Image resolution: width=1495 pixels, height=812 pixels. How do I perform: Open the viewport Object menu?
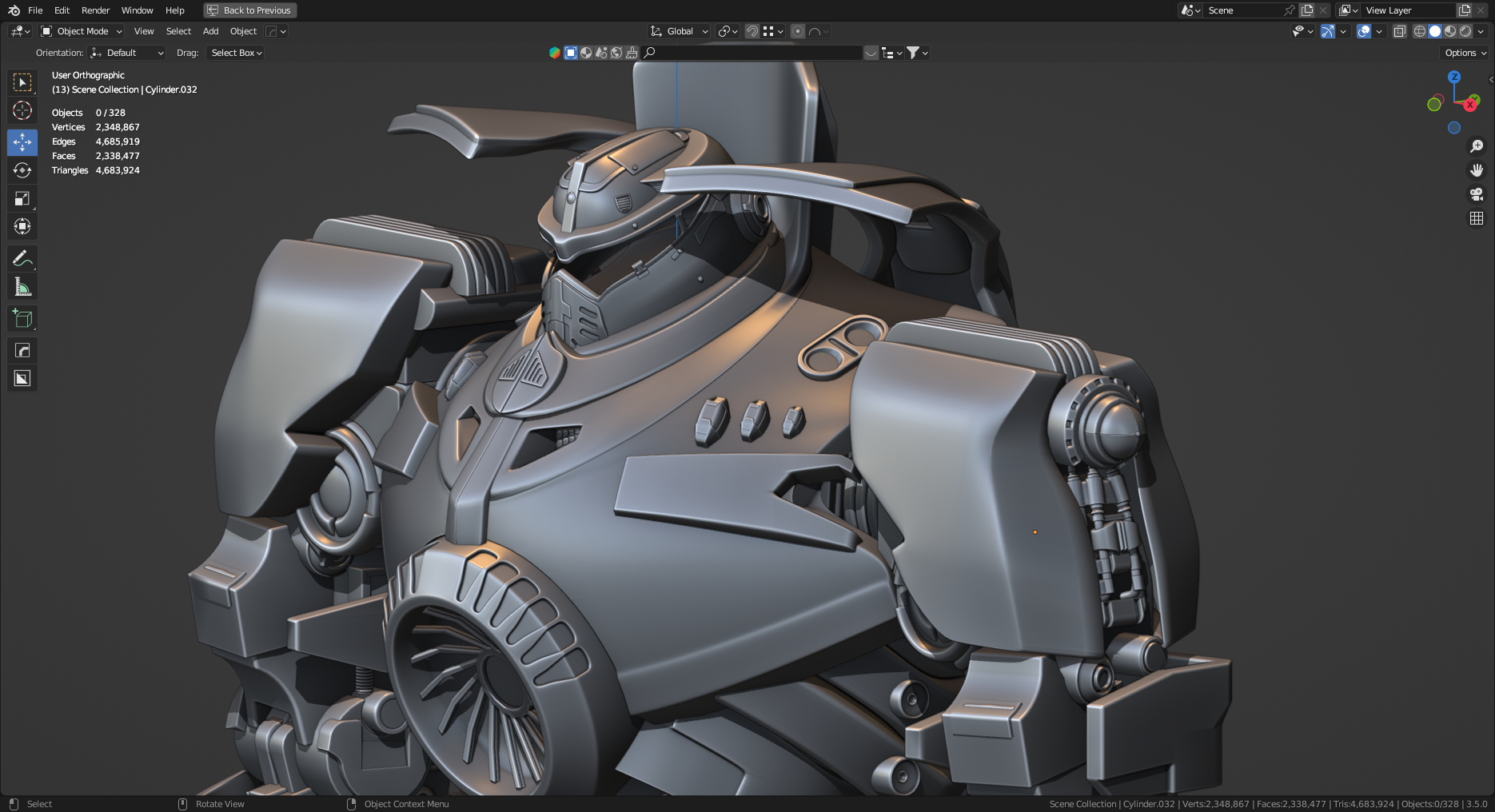pos(243,31)
